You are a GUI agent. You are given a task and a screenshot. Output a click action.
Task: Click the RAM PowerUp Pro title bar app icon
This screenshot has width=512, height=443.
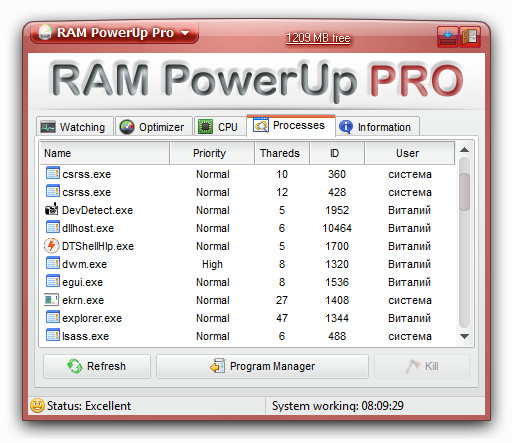point(45,32)
